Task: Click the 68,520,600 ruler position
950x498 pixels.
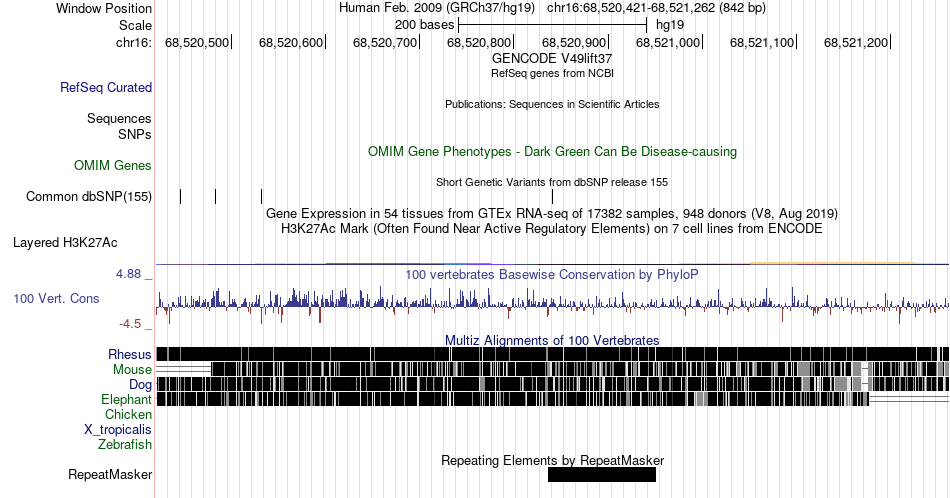Action: click(291, 42)
